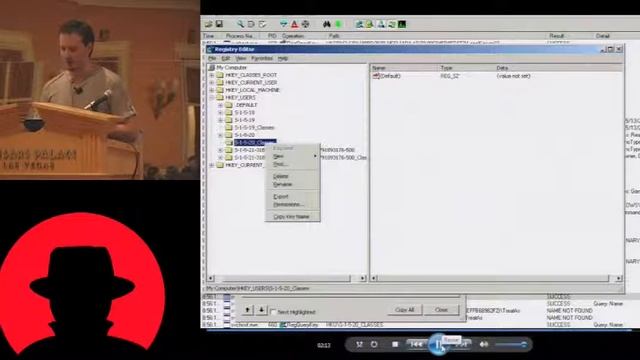The image size is (640, 360).
Task: Open the View menu in Registry Editor
Action: click(x=240, y=58)
